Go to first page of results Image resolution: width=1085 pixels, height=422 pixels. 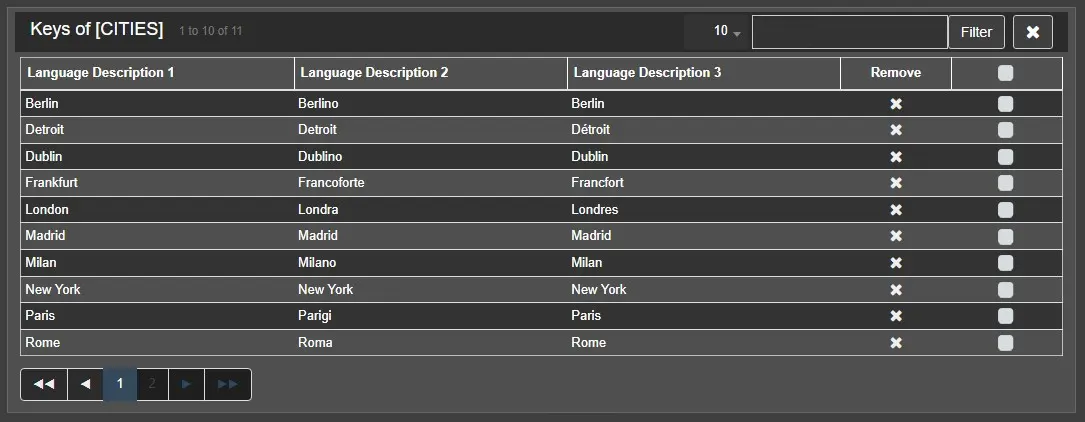point(44,384)
